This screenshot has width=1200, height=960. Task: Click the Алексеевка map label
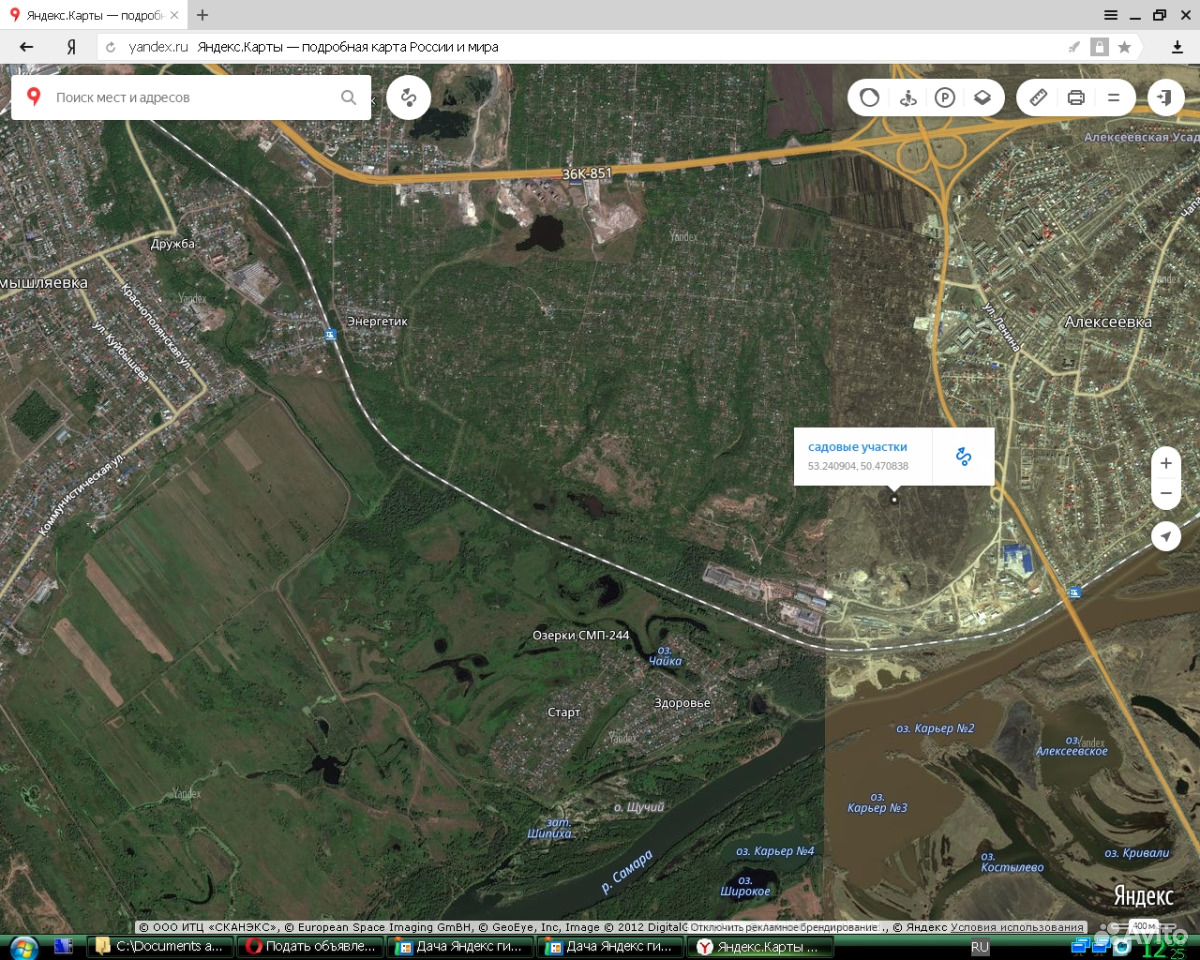pyautogui.click(x=1108, y=322)
